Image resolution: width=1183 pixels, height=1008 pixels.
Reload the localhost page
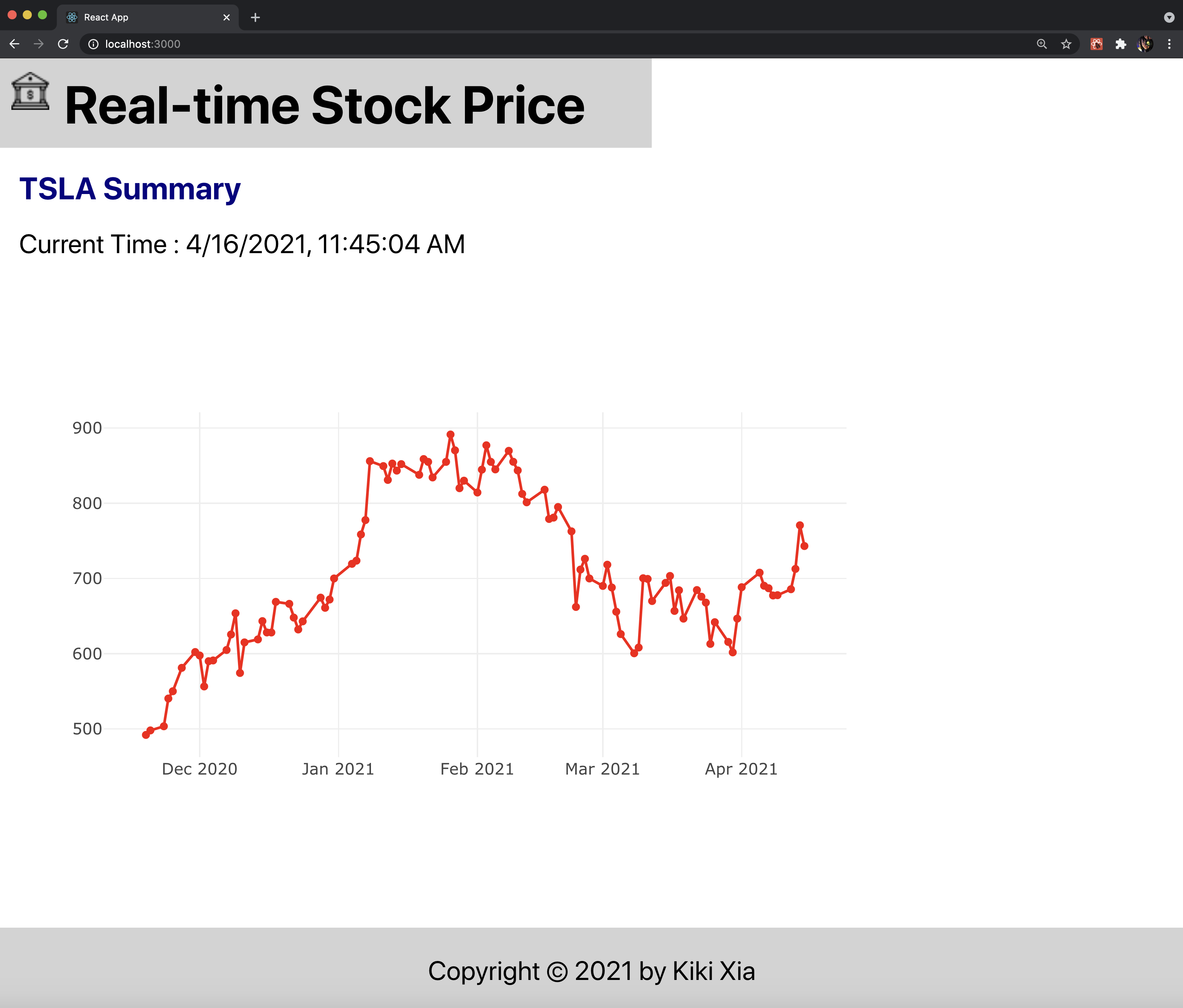click(63, 44)
